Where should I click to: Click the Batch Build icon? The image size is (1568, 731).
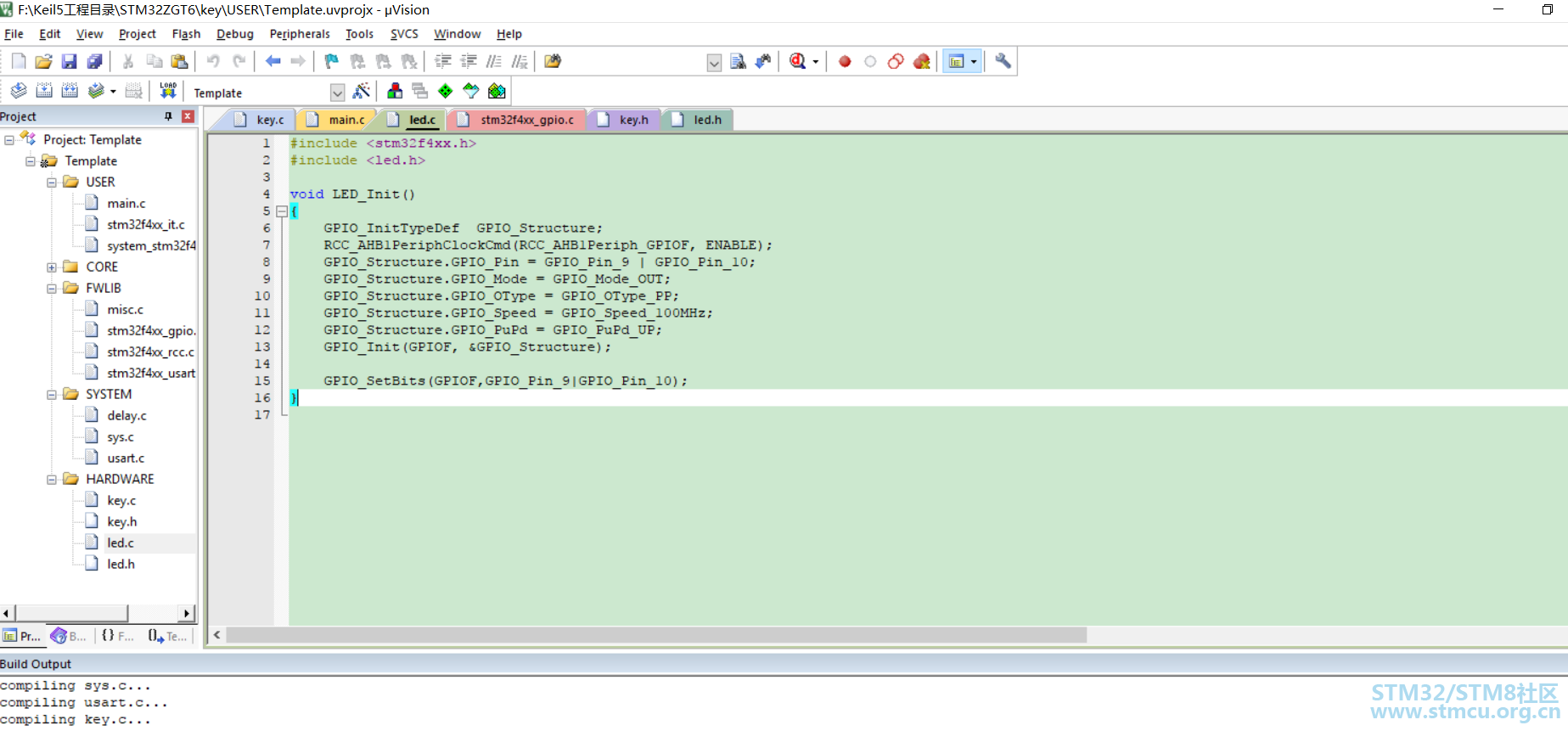point(96,91)
